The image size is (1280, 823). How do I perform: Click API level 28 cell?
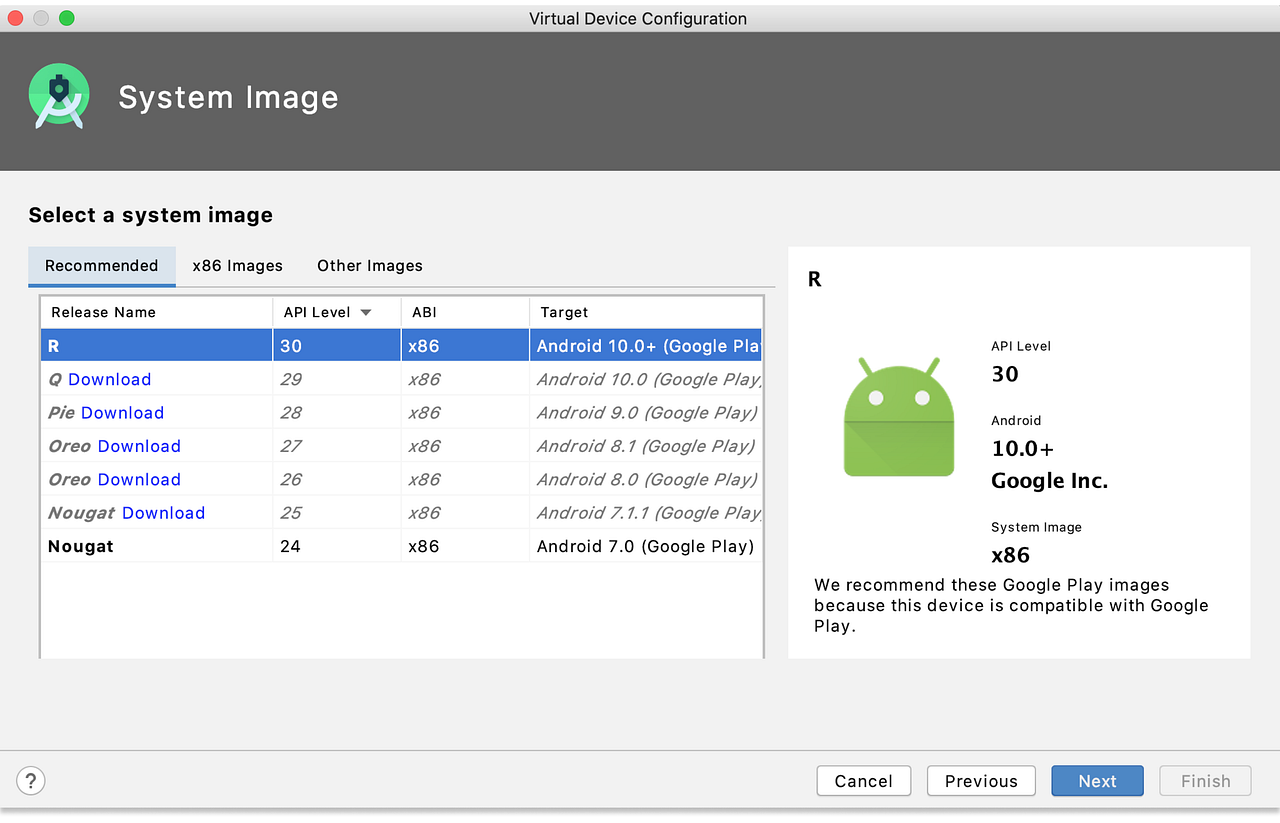pos(336,413)
